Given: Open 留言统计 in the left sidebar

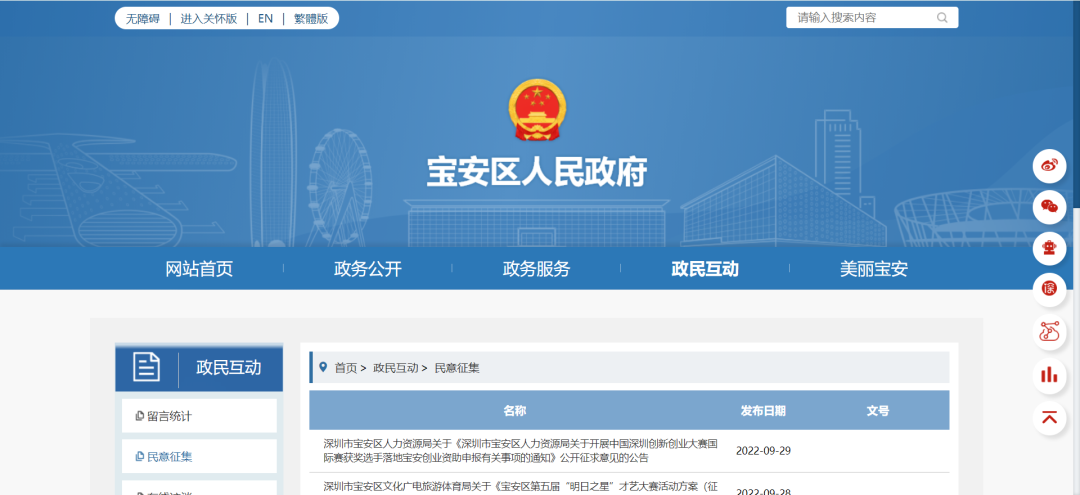Looking at the screenshot, I should point(199,416).
